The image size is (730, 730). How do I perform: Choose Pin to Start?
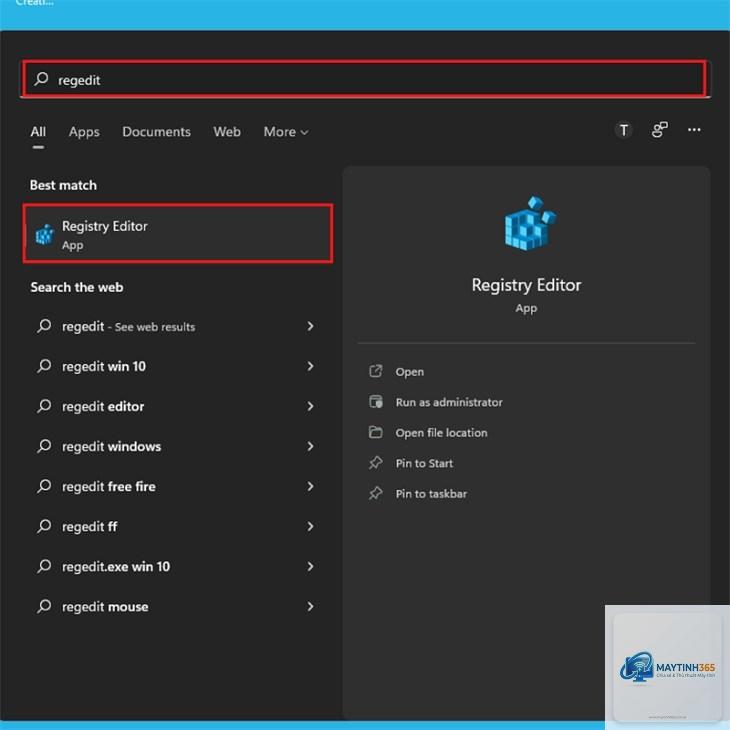click(x=424, y=463)
